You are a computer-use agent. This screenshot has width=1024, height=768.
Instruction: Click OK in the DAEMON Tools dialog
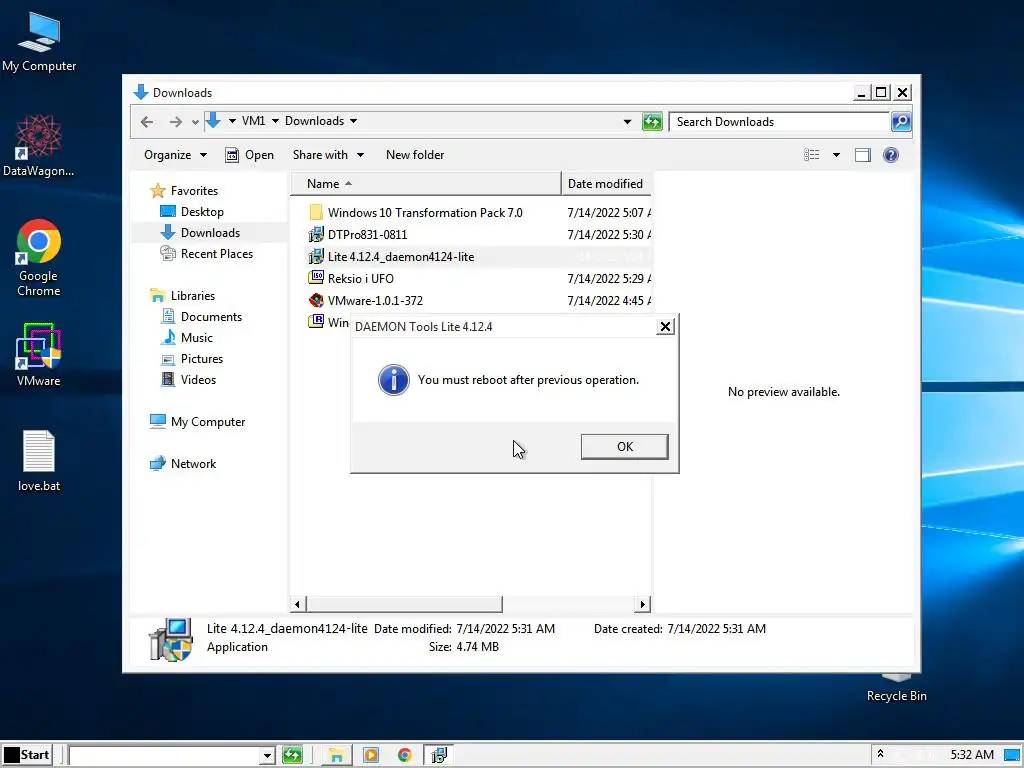pos(624,447)
